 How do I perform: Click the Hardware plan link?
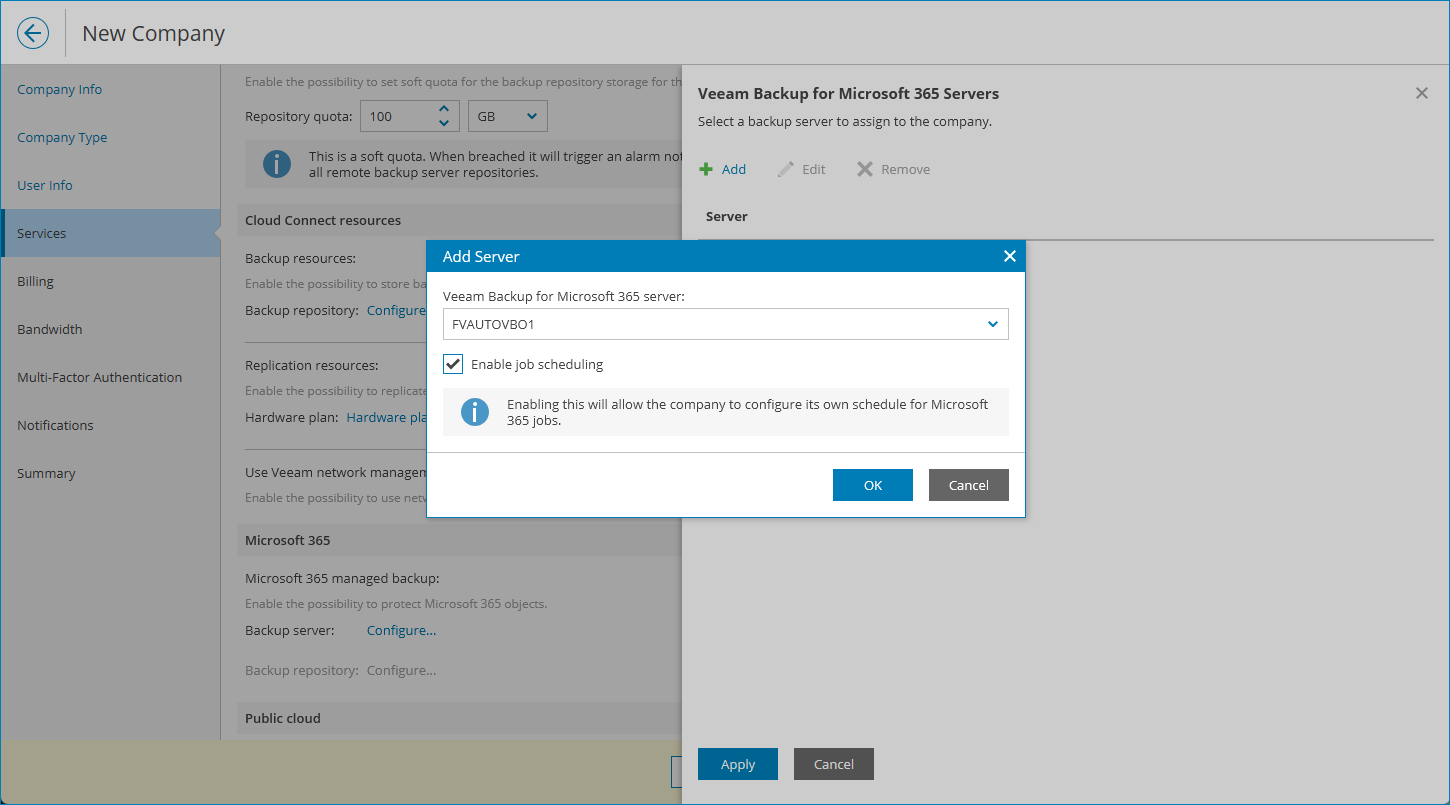pos(387,417)
